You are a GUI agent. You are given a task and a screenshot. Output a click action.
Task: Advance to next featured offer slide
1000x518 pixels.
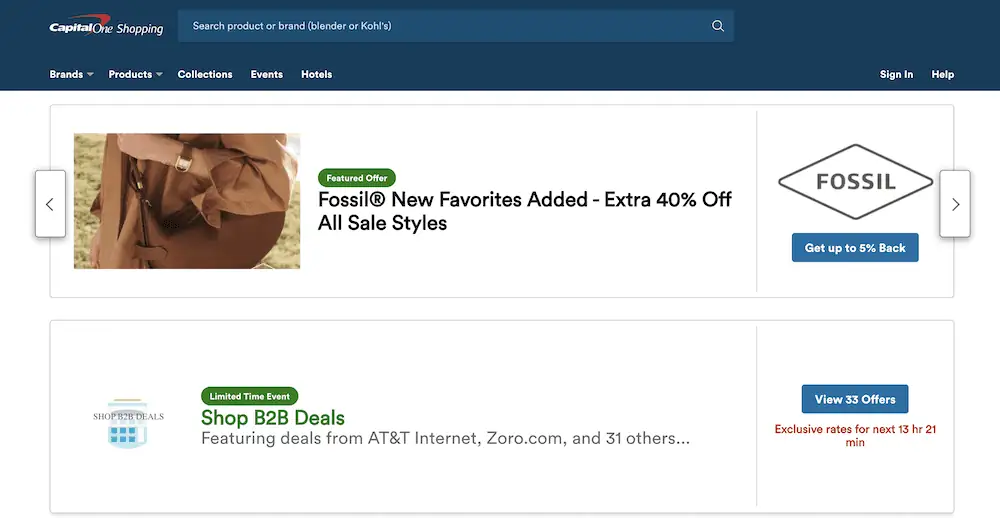pyautogui.click(x=955, y=204)
